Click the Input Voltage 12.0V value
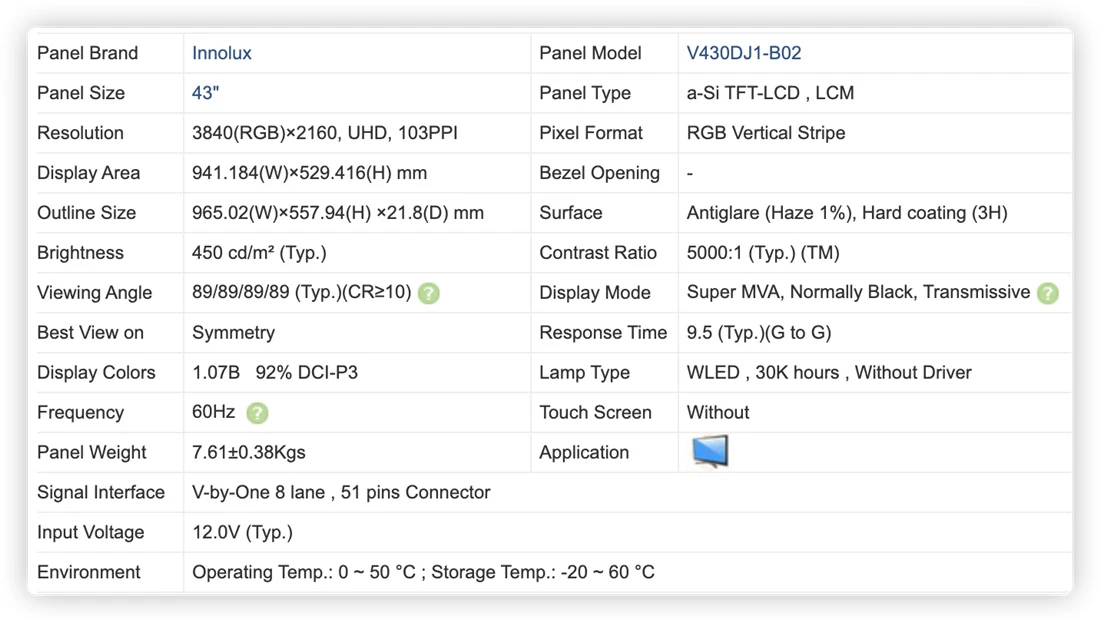This screenshot has height=622, width=1100. click(x=243, y=533)
